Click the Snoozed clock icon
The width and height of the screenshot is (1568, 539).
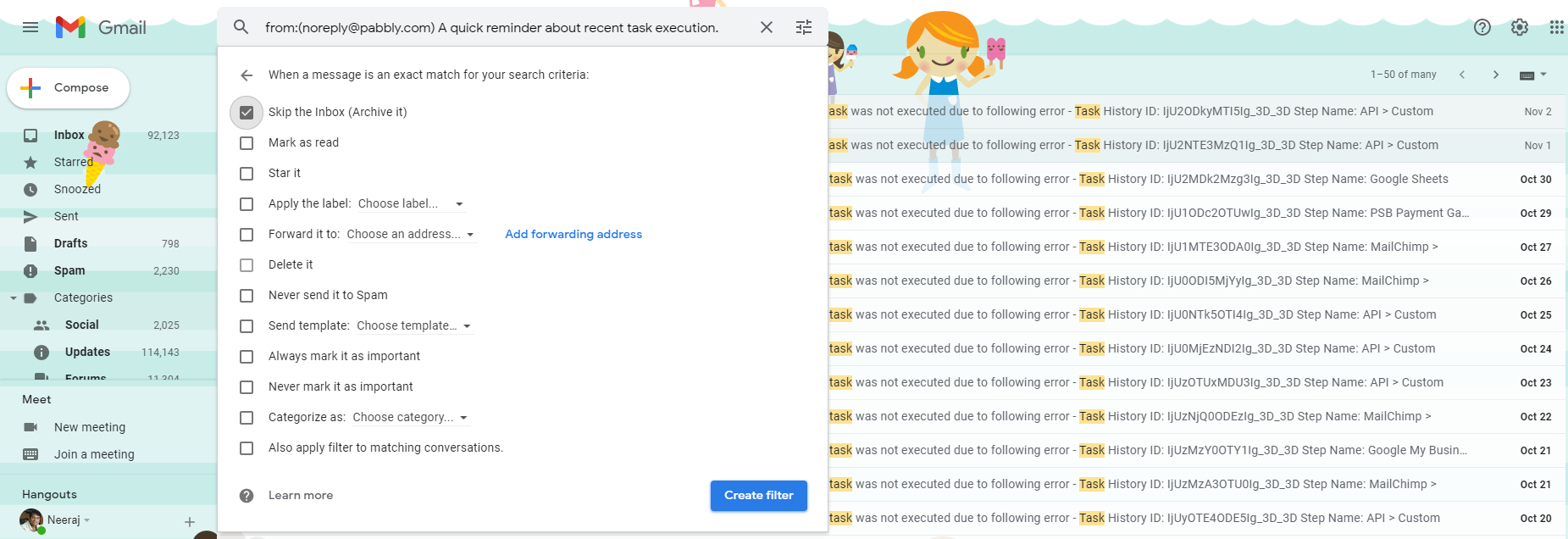point(30,190)
